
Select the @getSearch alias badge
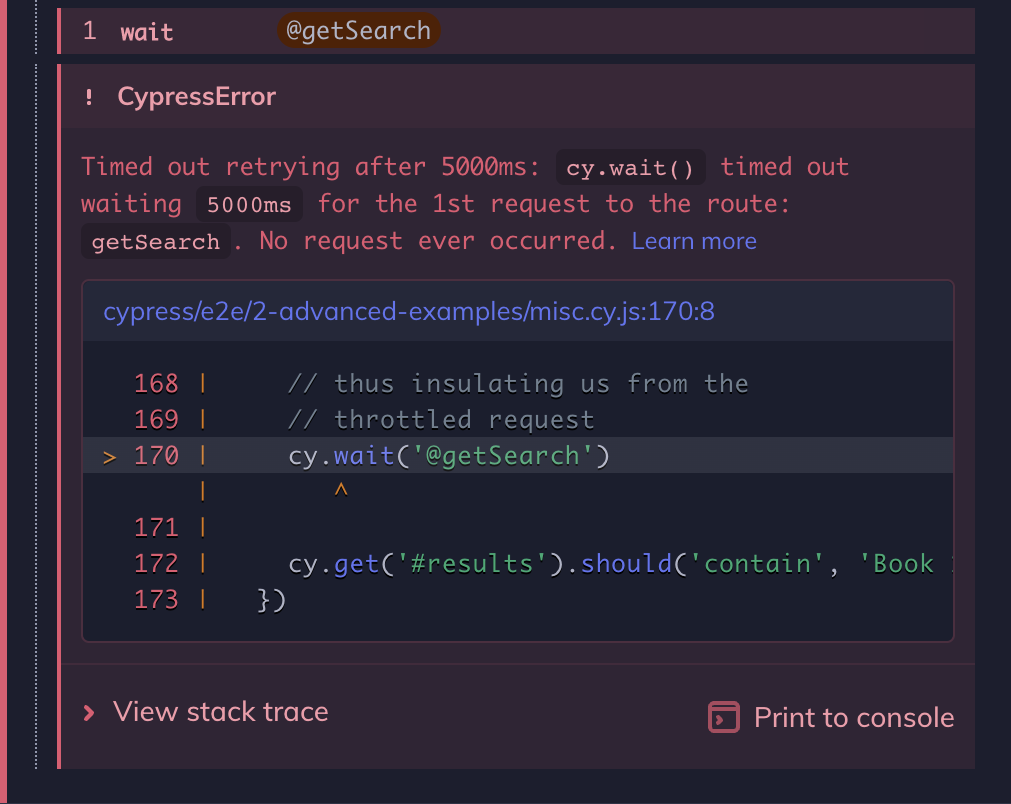pyautogui.click(x=358, y=31)
